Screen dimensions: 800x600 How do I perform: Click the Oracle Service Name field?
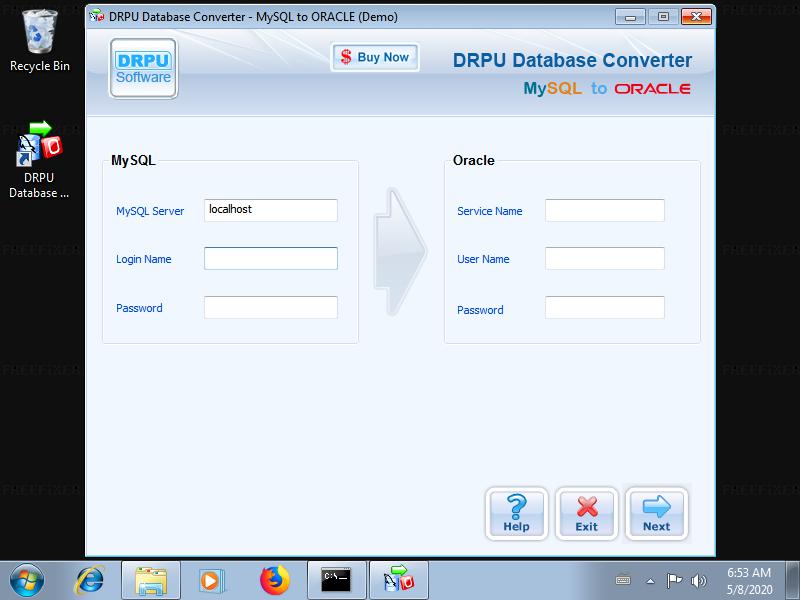pos(603,210)
